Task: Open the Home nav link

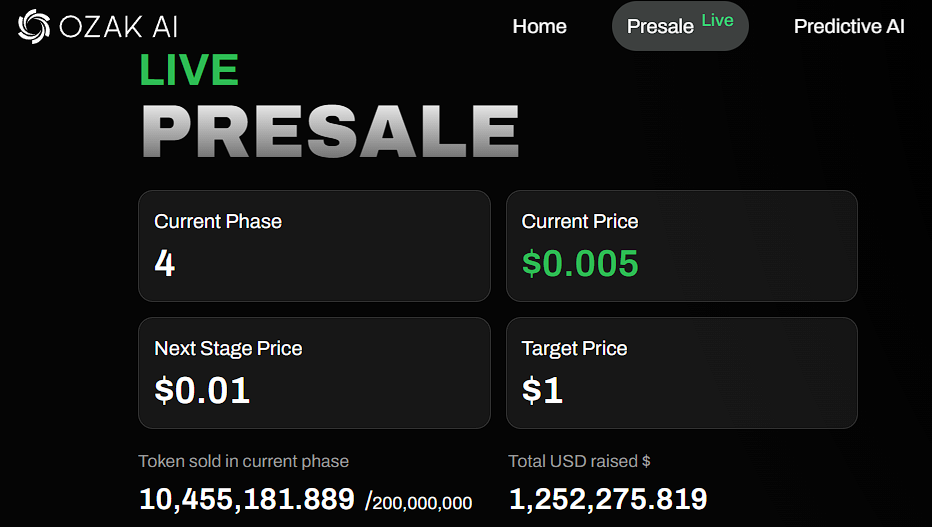Action: 539,26
